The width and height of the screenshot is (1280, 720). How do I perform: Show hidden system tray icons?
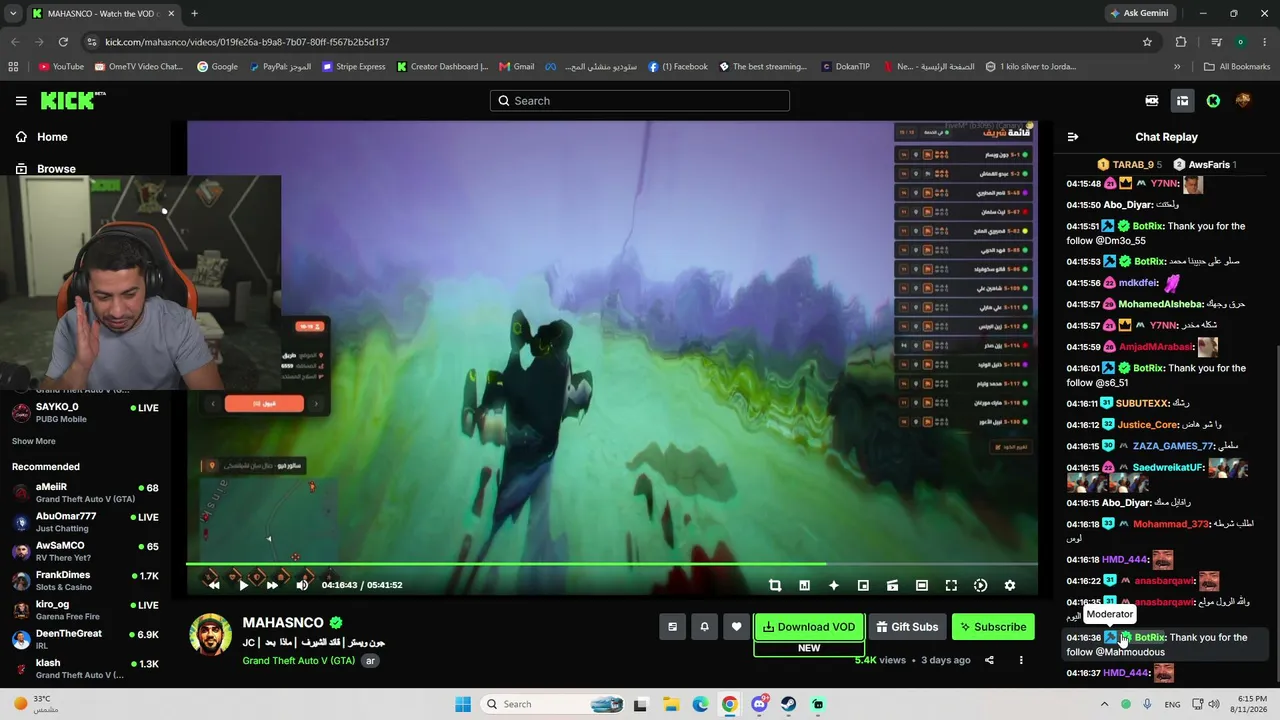click(1104, 704)
